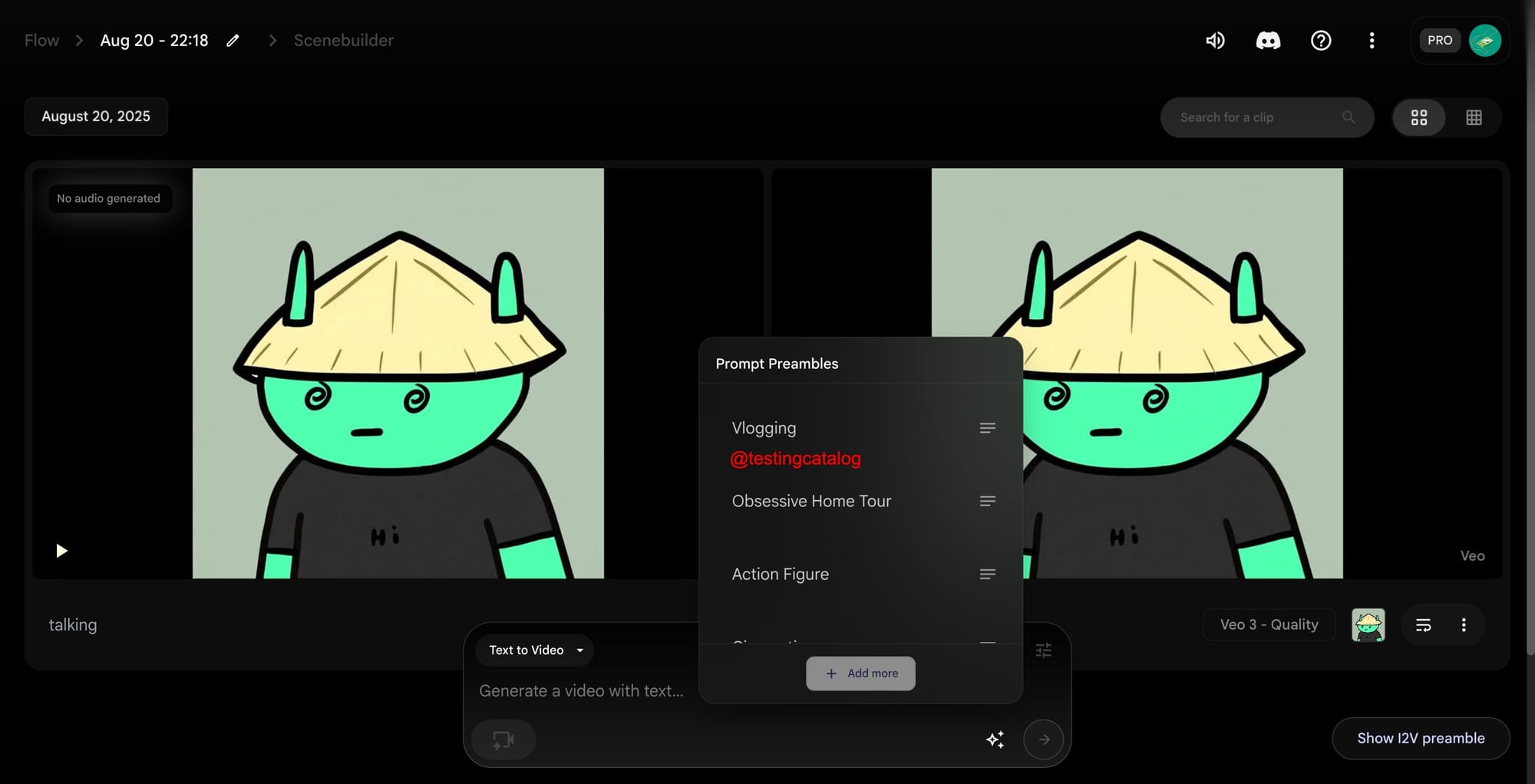Click Add more preambles button
The image size is (1535, 784).
(860, 674)
